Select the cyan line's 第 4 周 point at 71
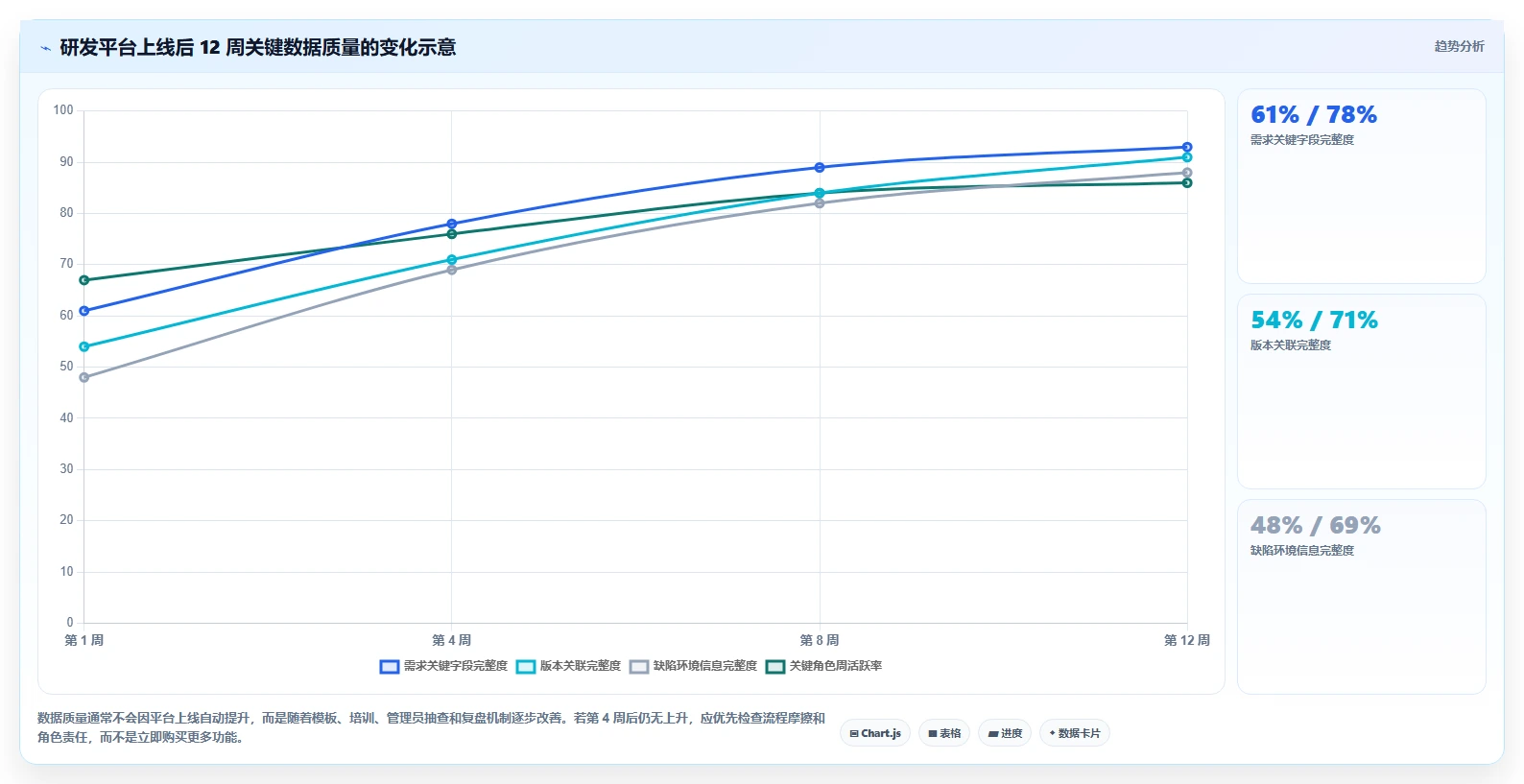 click(x=452, y=260)
